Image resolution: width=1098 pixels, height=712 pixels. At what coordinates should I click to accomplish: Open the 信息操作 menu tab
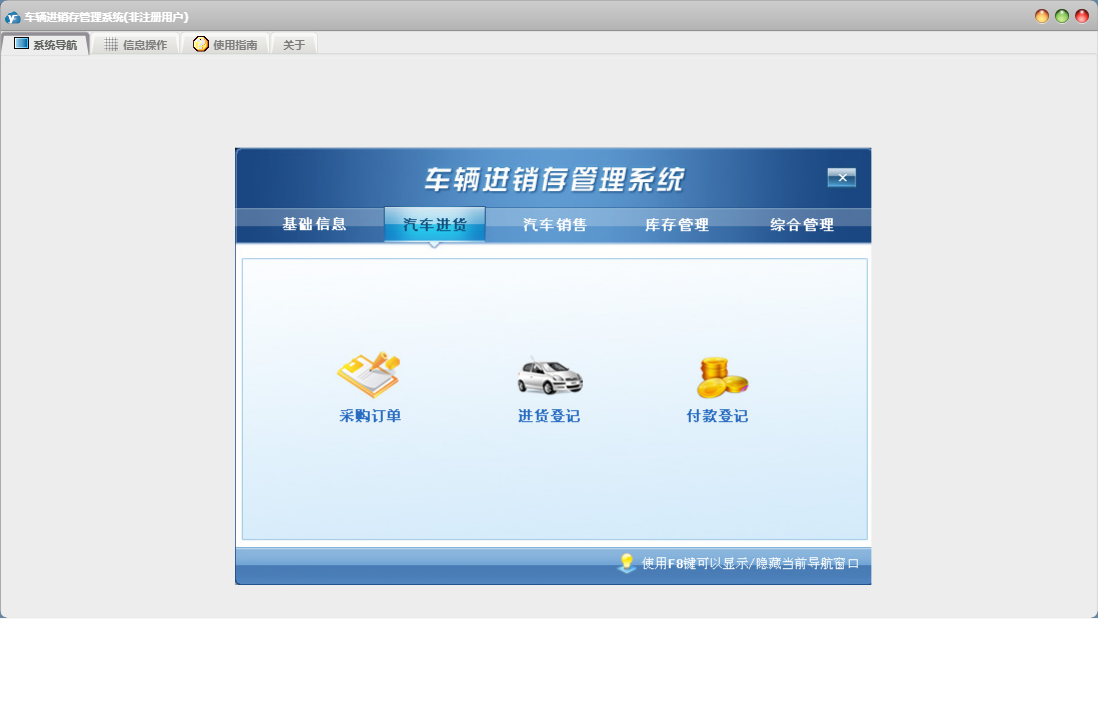click(136, 44)
